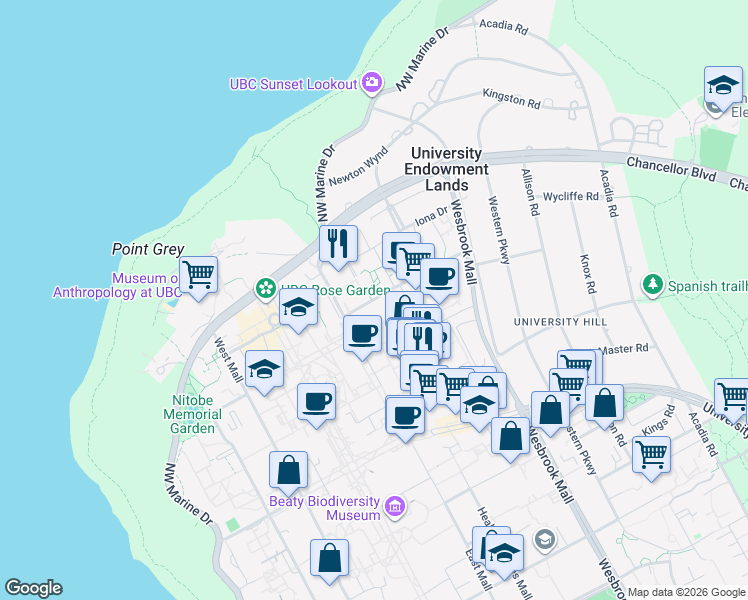This screenshot has height=600, width=748.
Task: Select the restaurant marker beside NW Marine Dr
Action: (338, 244)
